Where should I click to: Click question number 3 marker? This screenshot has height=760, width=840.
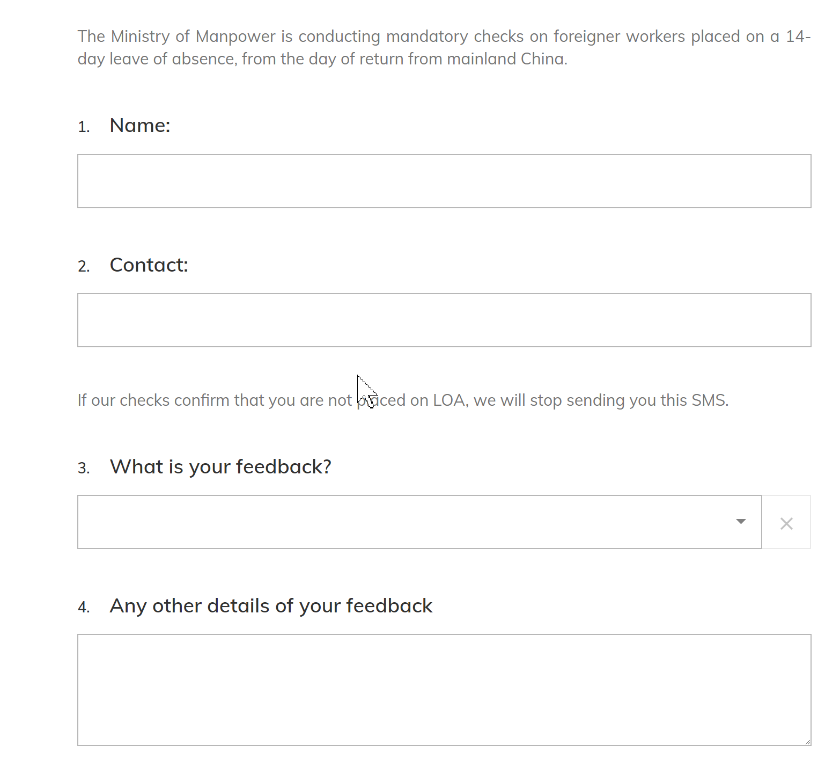tap(84, 468)
